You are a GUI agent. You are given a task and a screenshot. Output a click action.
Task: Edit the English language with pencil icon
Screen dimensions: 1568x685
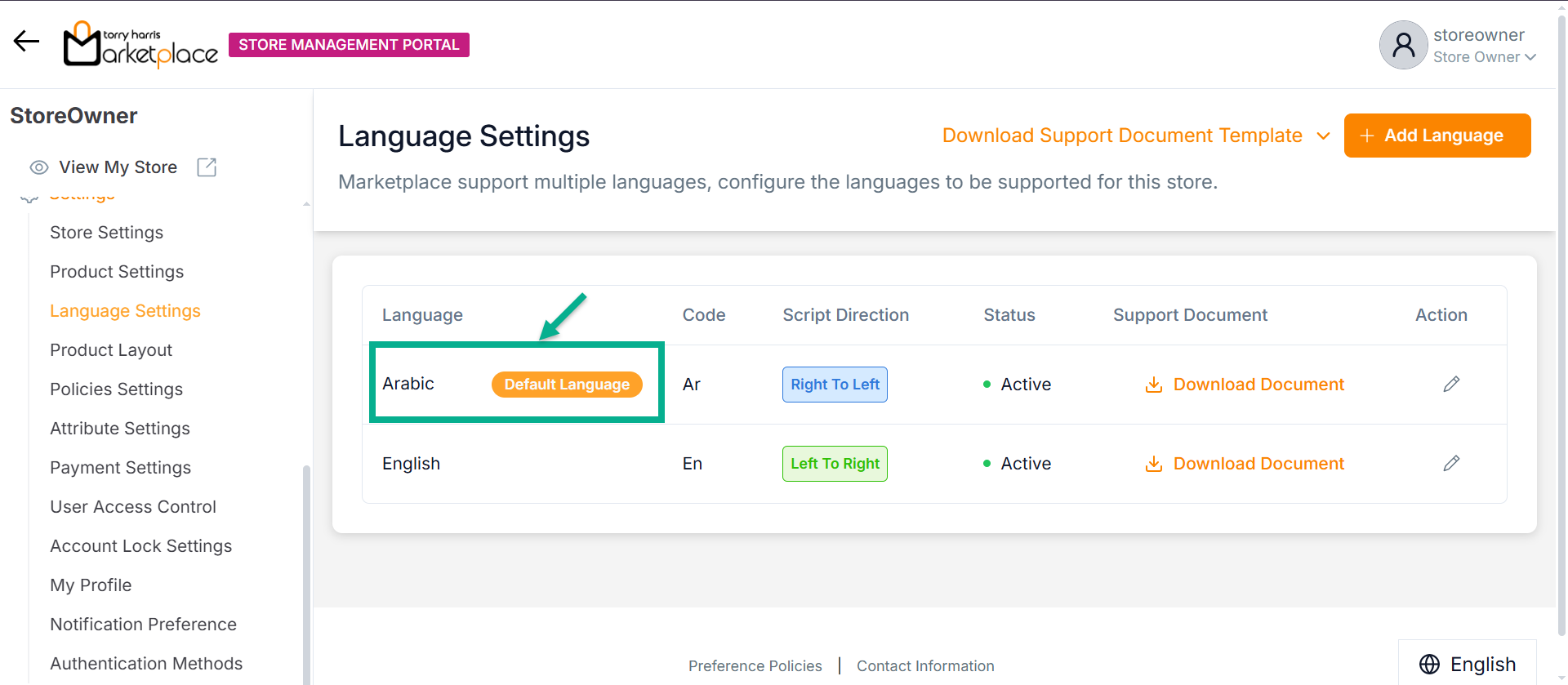coord(1450,464)
